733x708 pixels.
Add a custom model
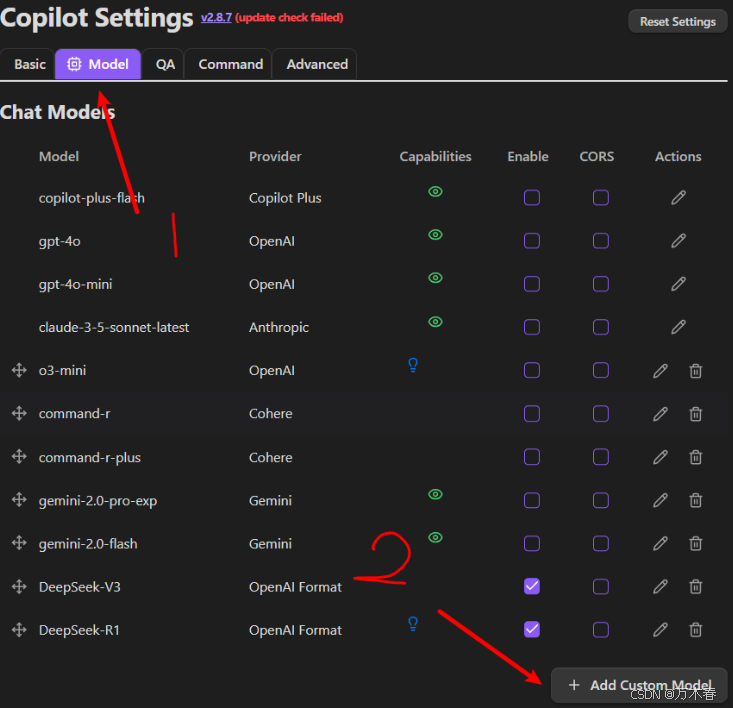(x=639, y=685)
